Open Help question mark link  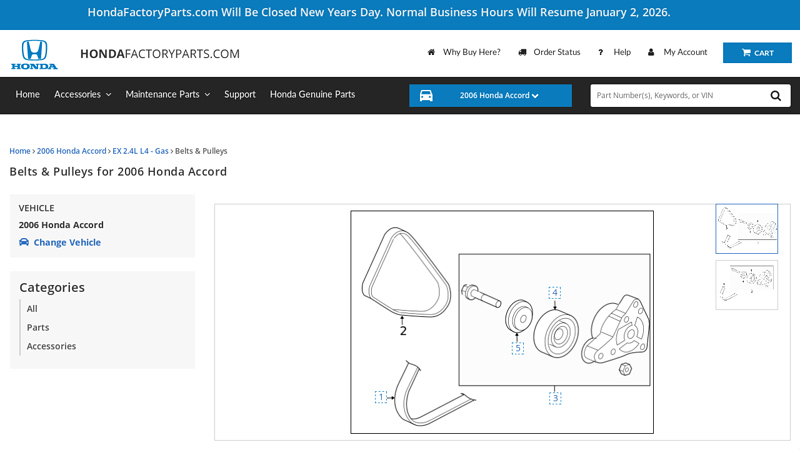pyautogui.click(x=614, y=52)
